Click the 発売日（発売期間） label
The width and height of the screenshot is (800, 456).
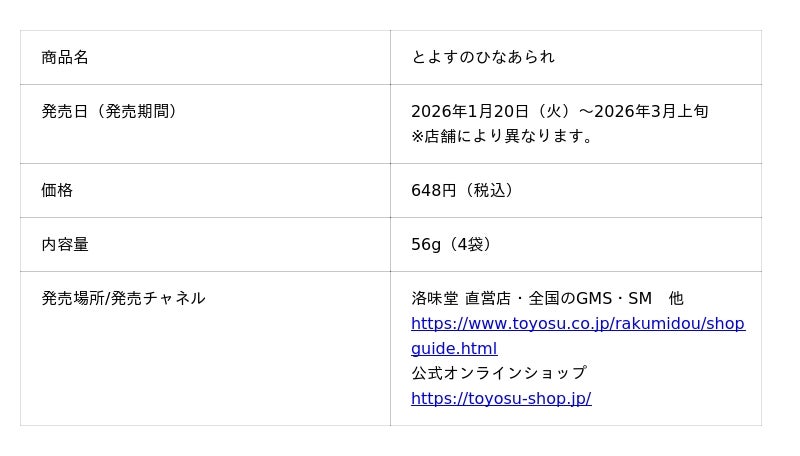[112, 111]
